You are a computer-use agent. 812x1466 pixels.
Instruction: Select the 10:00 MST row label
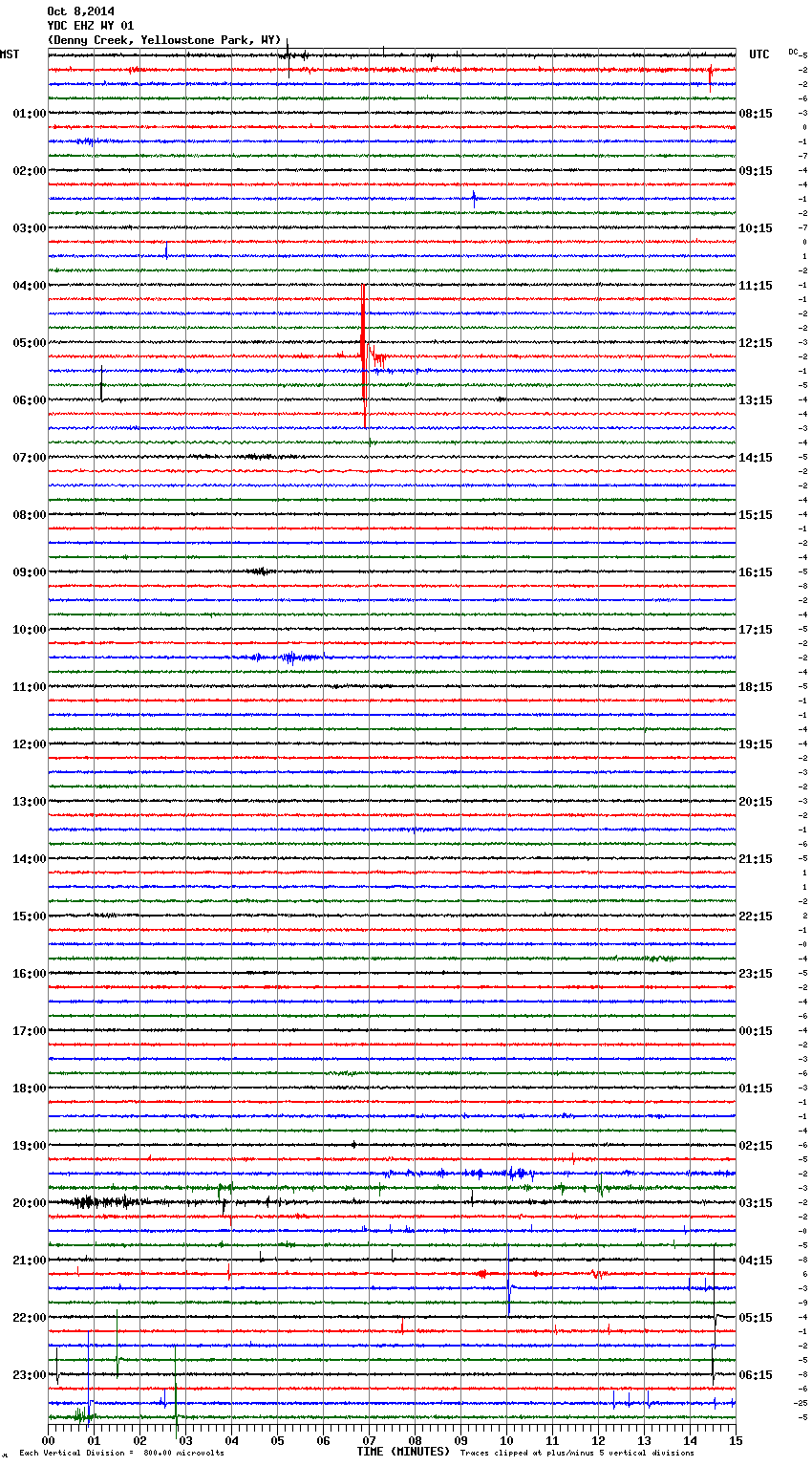click(x=30, y=630)
